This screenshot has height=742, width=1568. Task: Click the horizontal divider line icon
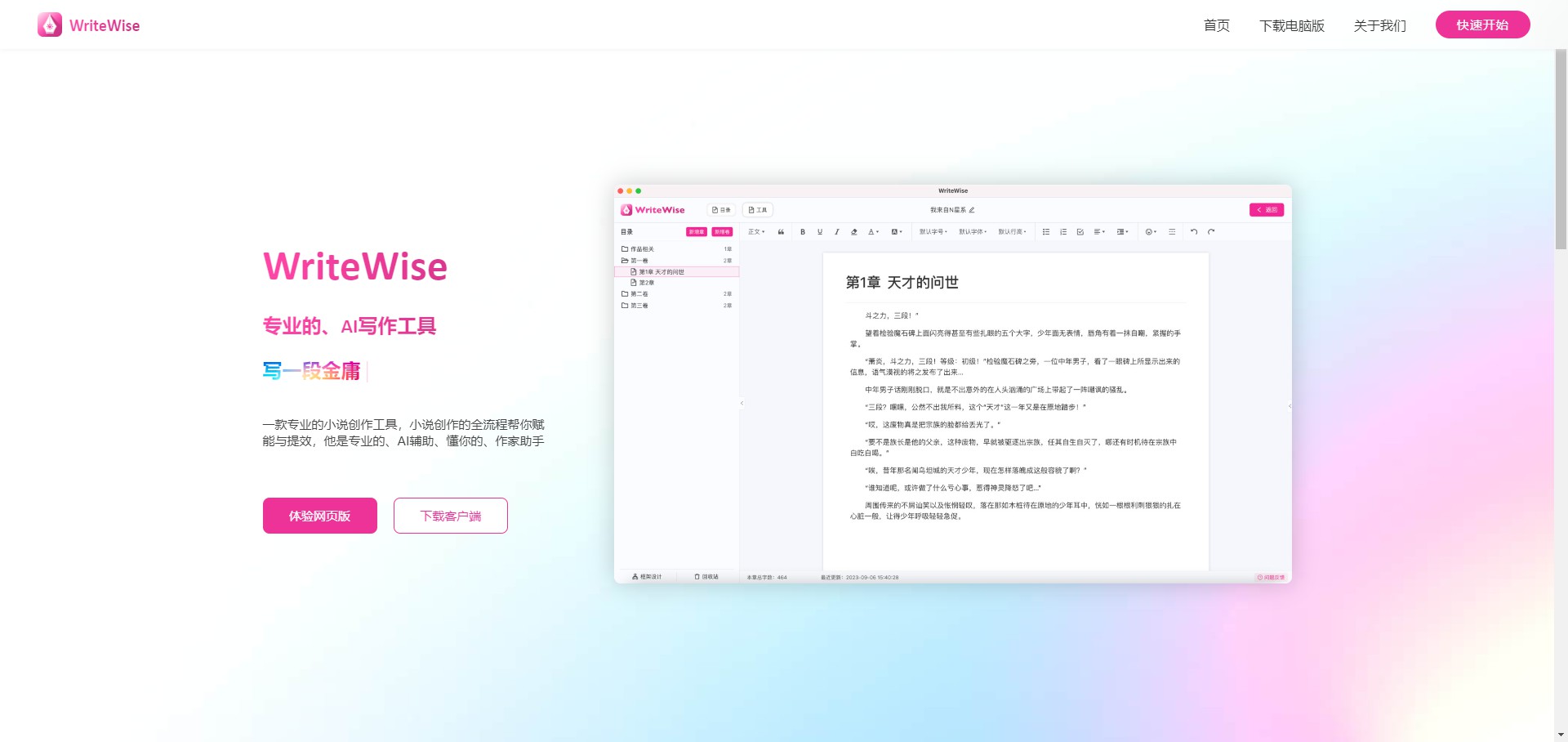(1172, 232)
